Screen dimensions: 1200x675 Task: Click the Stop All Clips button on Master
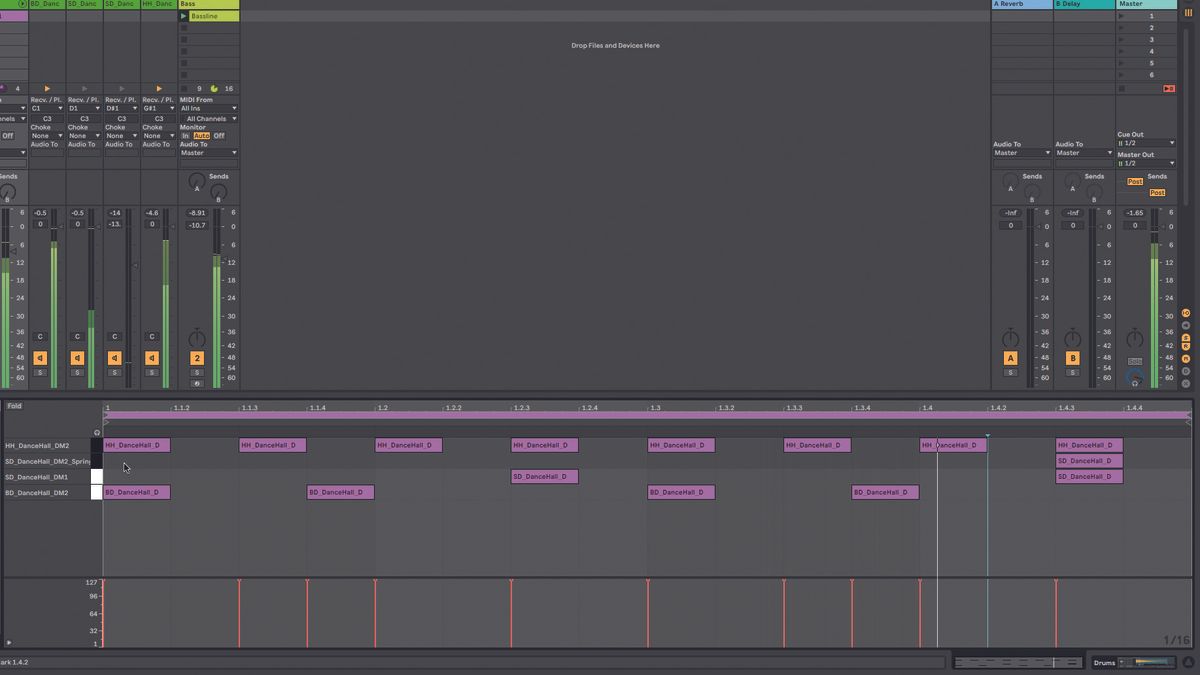(x=1169, y=88)
